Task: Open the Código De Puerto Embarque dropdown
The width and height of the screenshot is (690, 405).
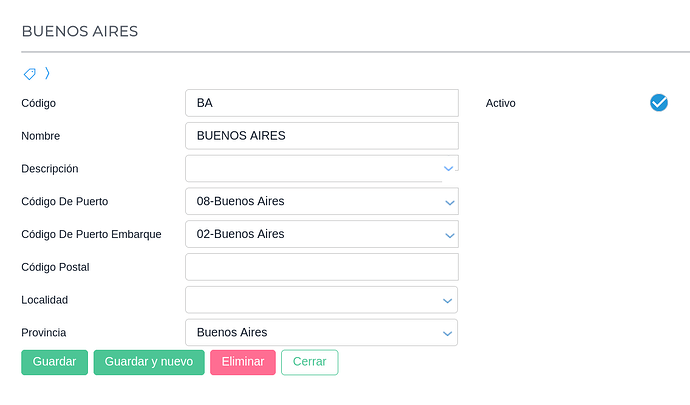Action: click(x=448, y=235)
